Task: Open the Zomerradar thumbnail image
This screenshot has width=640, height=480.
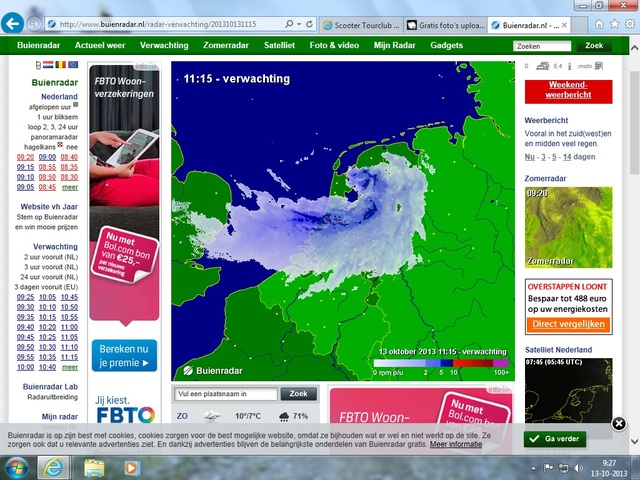Action: click(x=568, y=228)
